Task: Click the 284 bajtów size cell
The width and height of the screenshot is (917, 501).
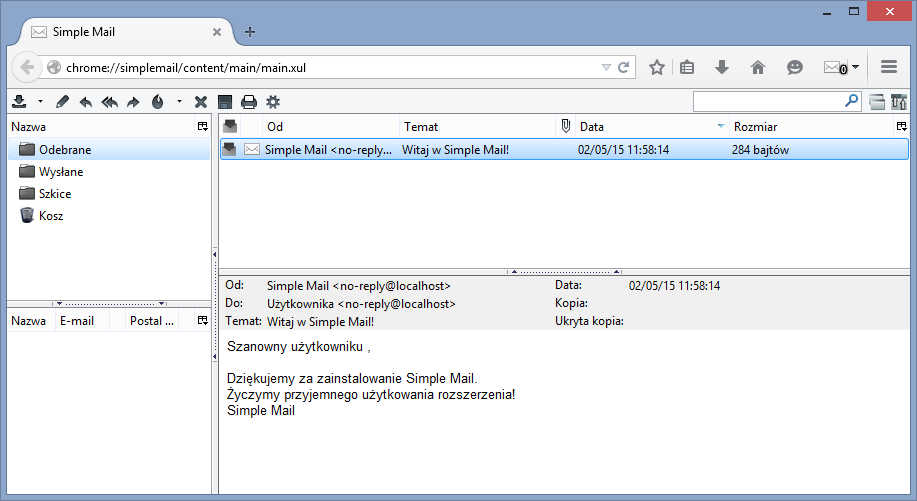Action: click(760, 150)
